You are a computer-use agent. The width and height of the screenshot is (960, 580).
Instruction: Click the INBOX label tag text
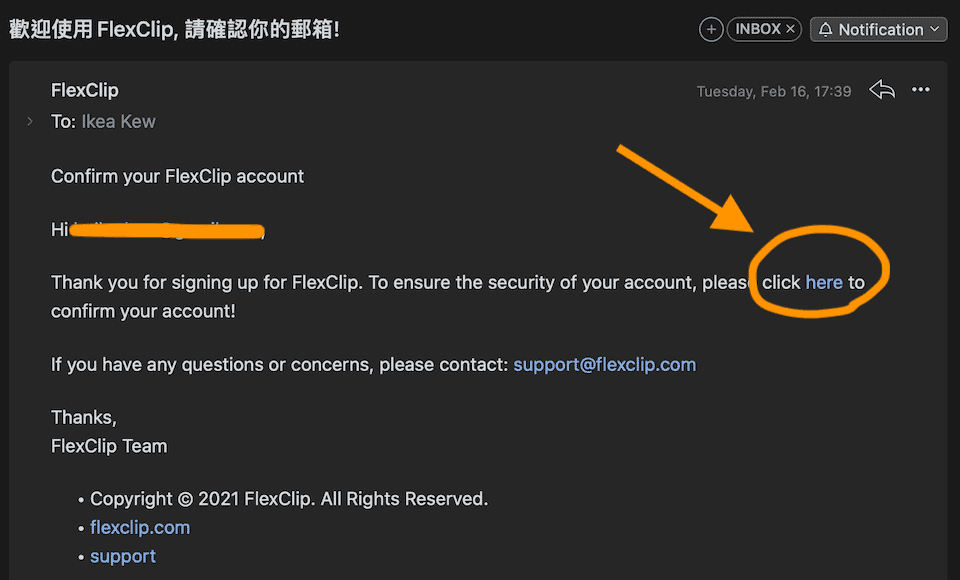pos(757,30)
